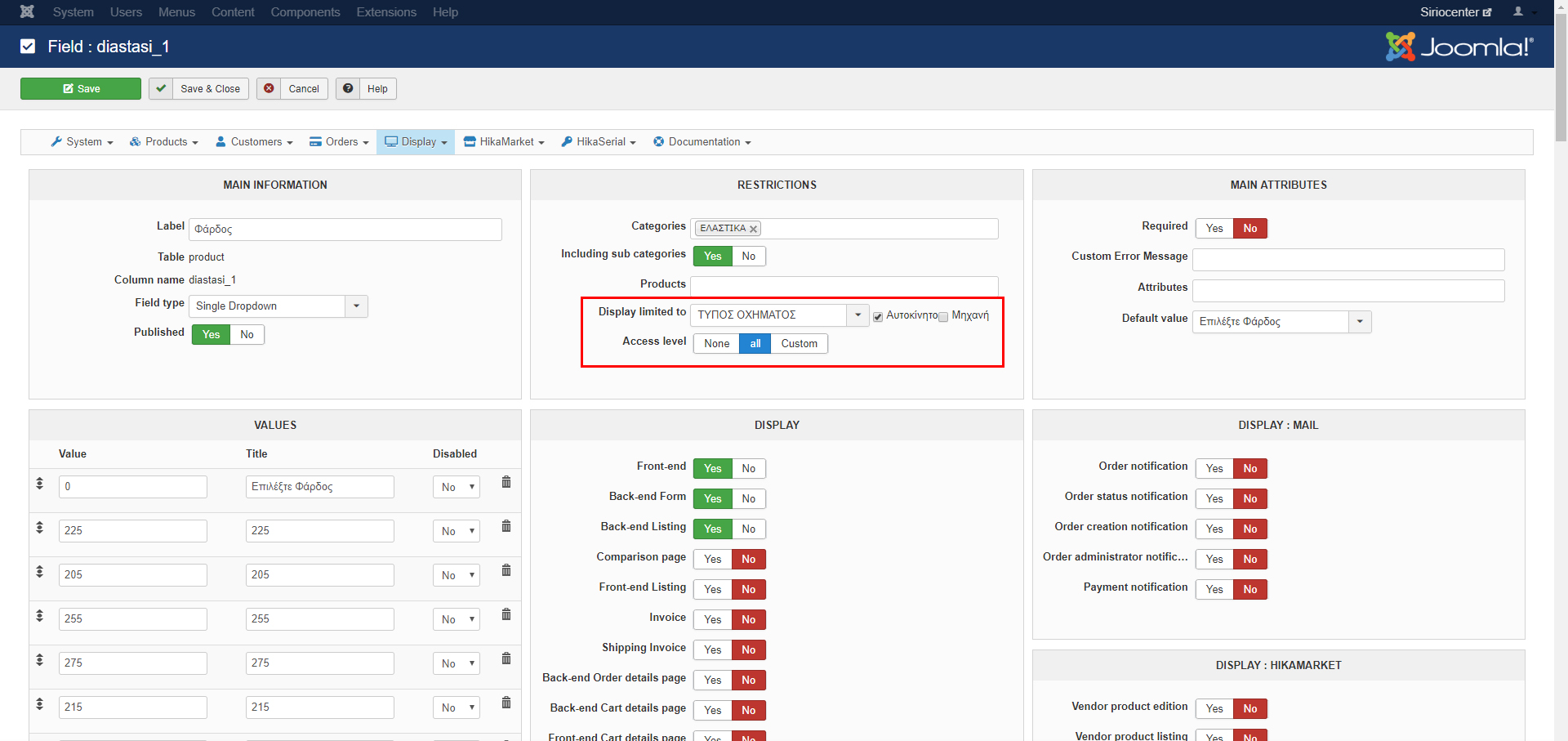Viewport: 1568px width, 741px height.
Task: Open Disabled dropdown for value 0 row
Action: pyautogui.click(x=457, y=488)
